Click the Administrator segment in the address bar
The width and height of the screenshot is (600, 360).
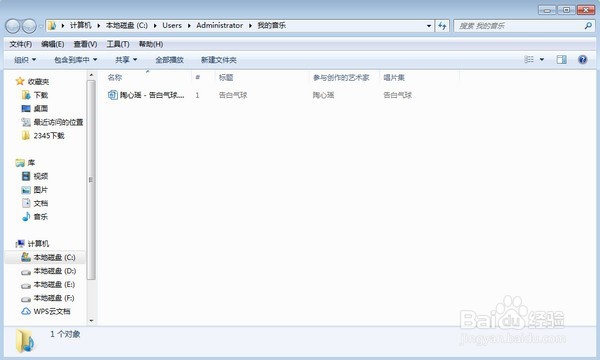point(220,26)
